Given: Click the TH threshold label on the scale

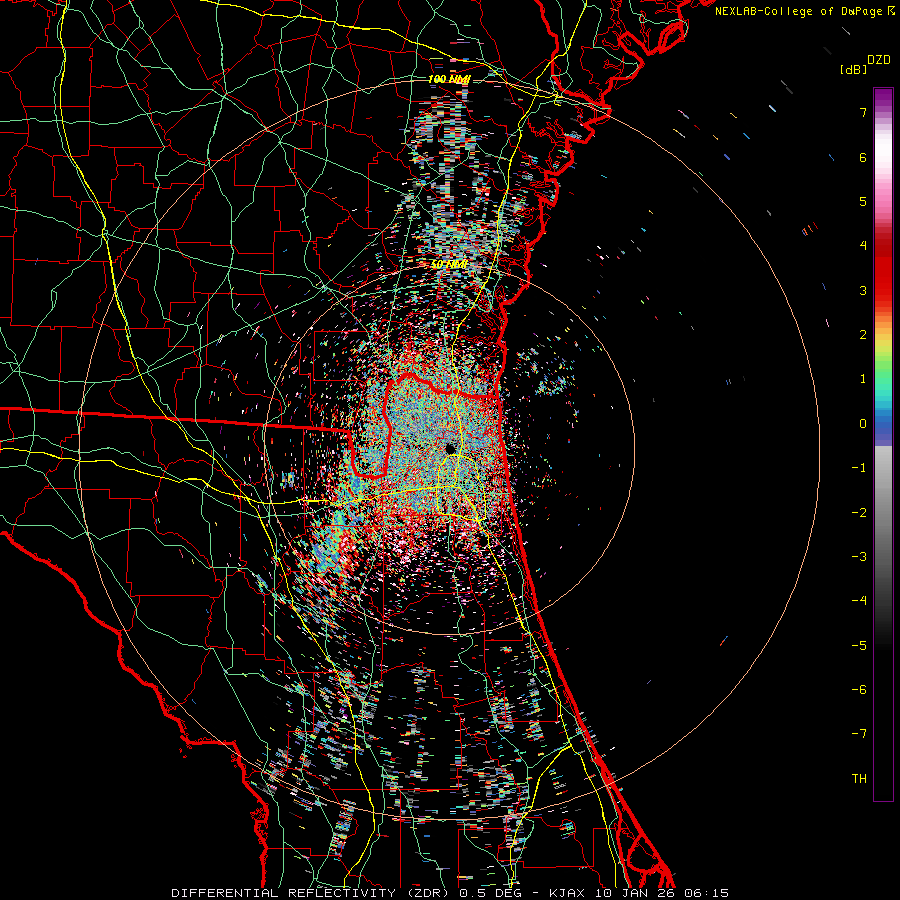Looking at the screenshot, I should [x=859, y=779].
